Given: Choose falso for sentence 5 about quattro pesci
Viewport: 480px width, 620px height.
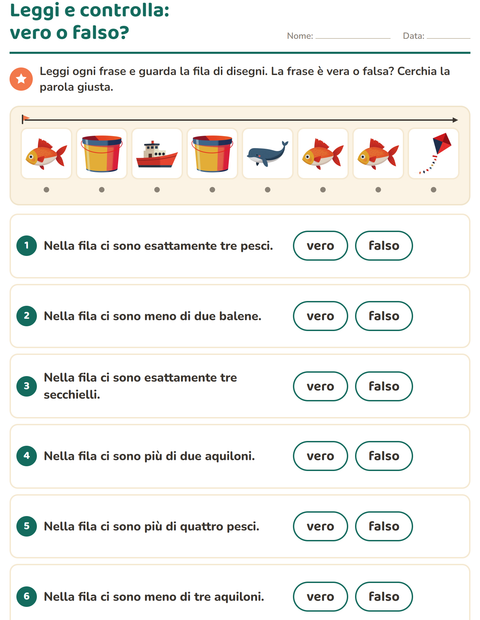Looking at the screenshot, I should (x=384, y=526).
